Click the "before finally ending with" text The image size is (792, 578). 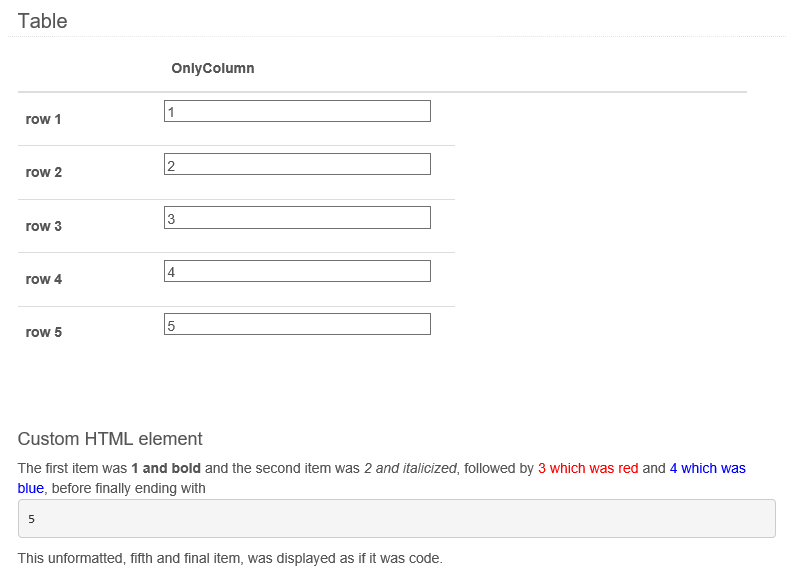pos(128,488)
